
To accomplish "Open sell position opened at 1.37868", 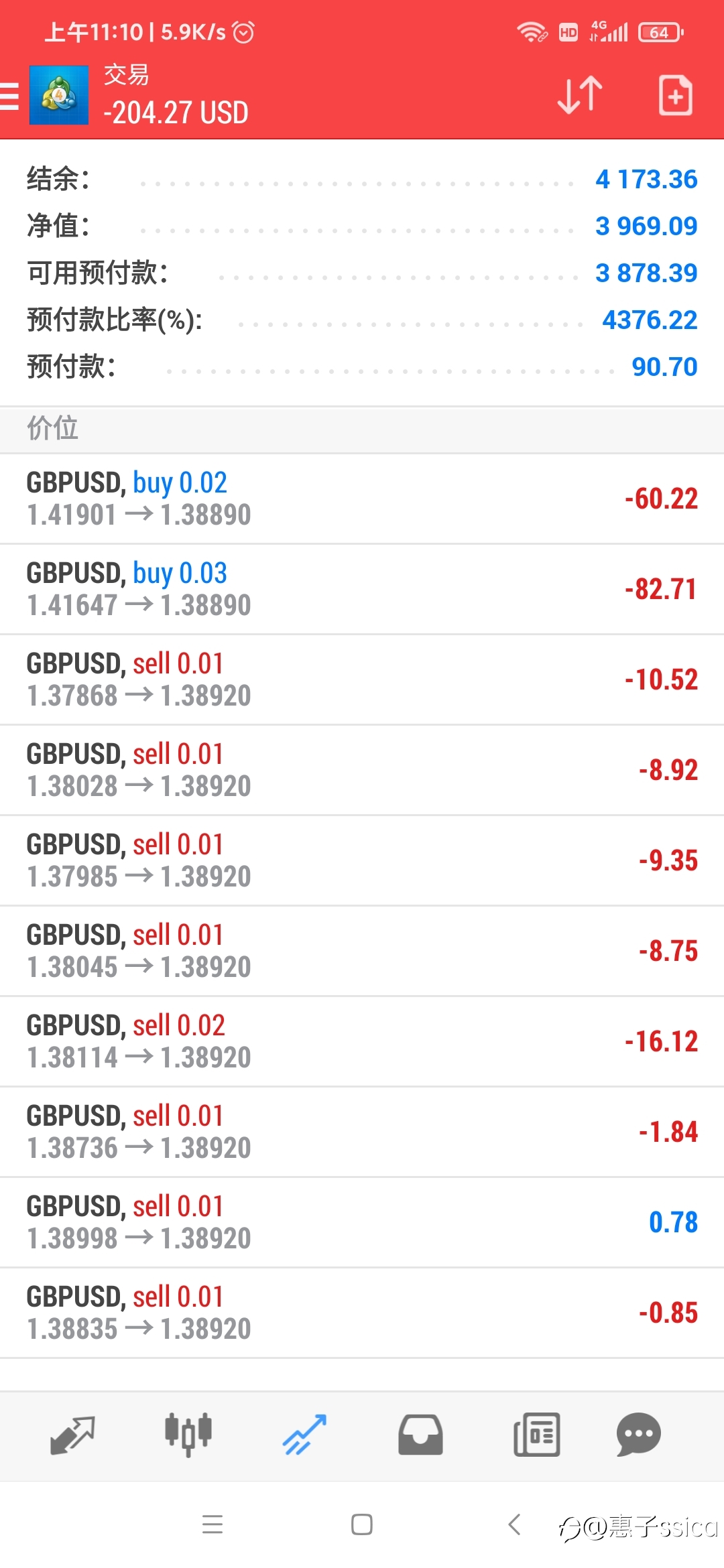I will coord(362,679).
